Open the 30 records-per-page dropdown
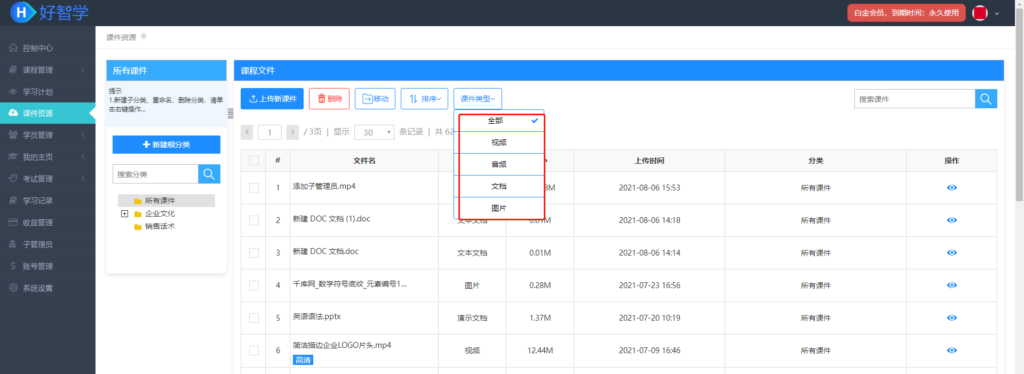The width and height of the screenshot is (1024, 374). click(x=374, y=132)
